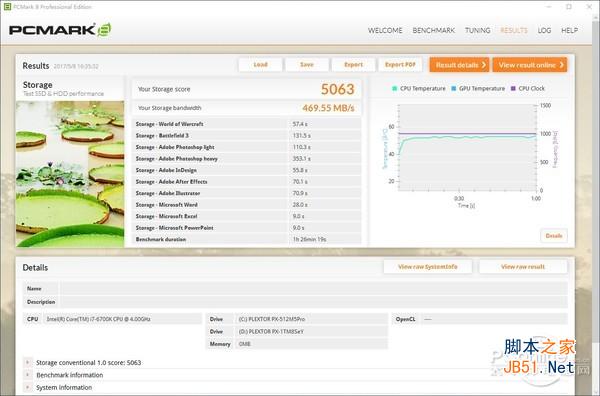
Task: Open the BENCHMARK tab
Action: pos(434,30)
